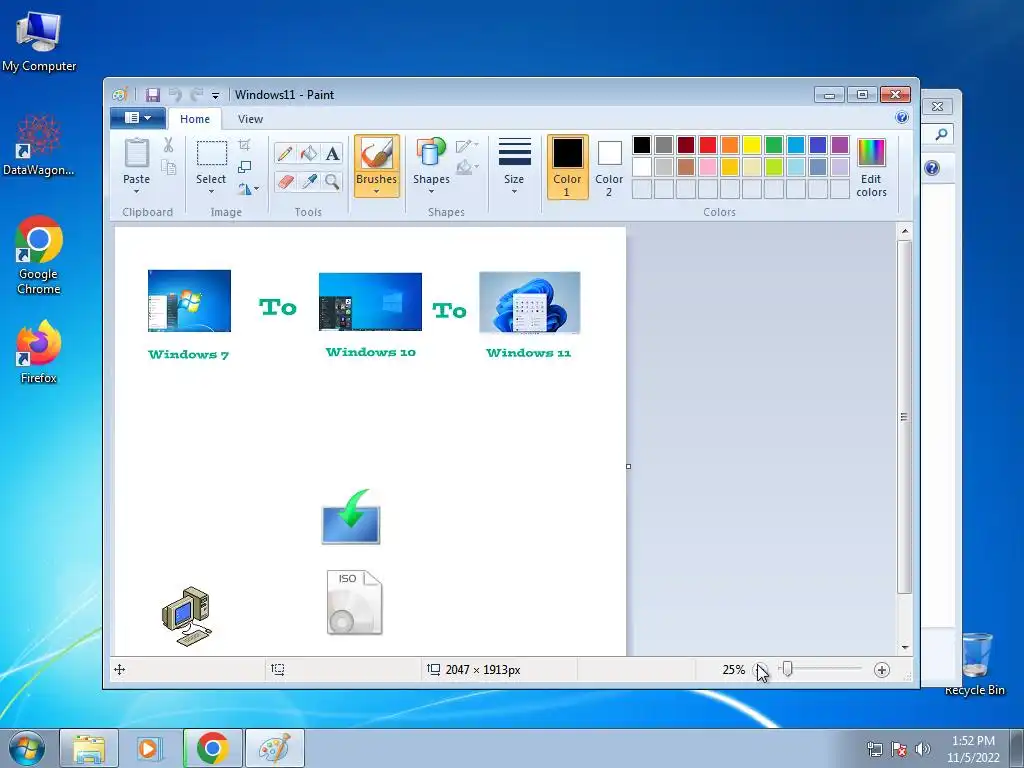Open the shape Fill dropdown
1024x768 pixels.
pyautogui.click(x=467, y=168)
